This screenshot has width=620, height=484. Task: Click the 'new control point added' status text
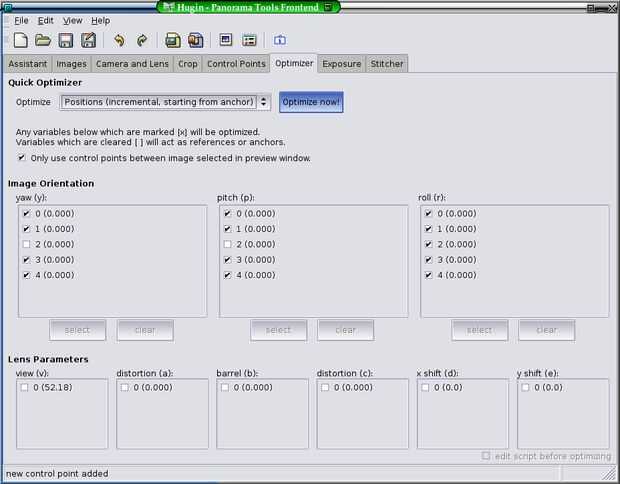point(57,474)
